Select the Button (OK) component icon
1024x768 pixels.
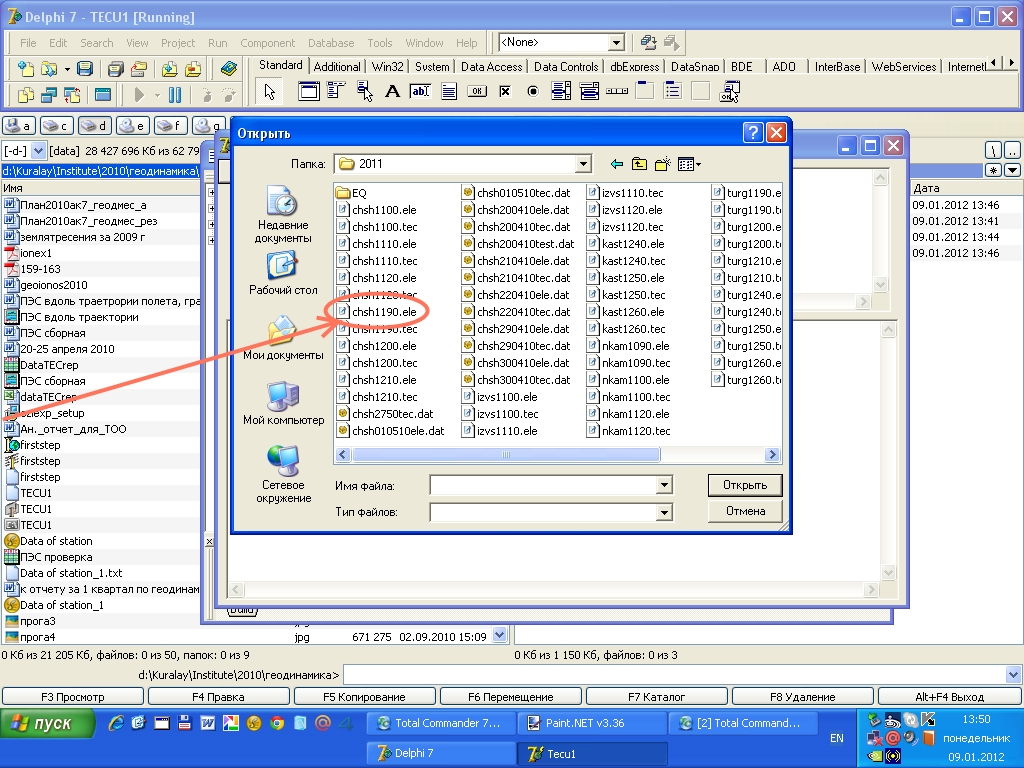477,91
